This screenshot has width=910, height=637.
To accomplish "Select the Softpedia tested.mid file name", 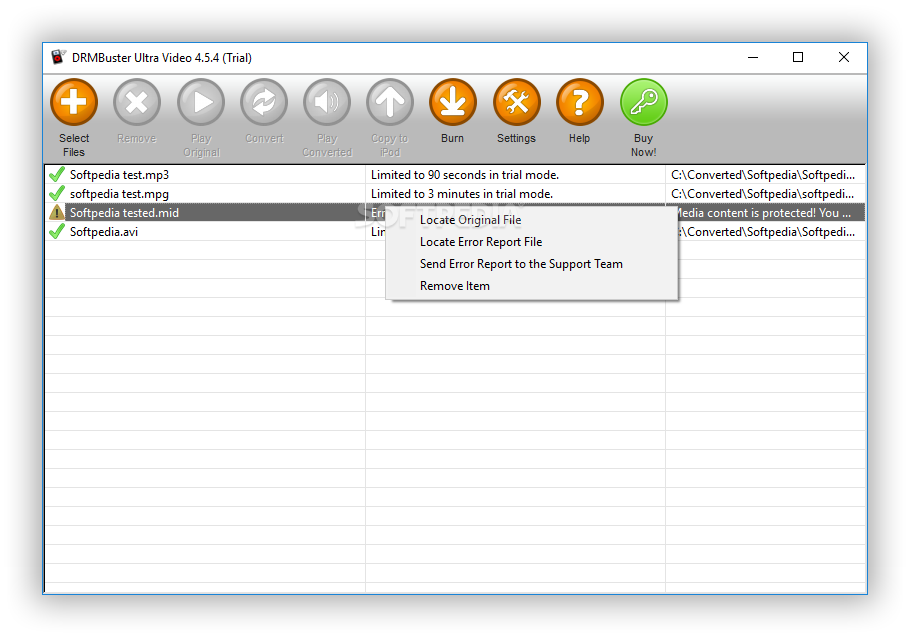I will (x=124, y=213).
